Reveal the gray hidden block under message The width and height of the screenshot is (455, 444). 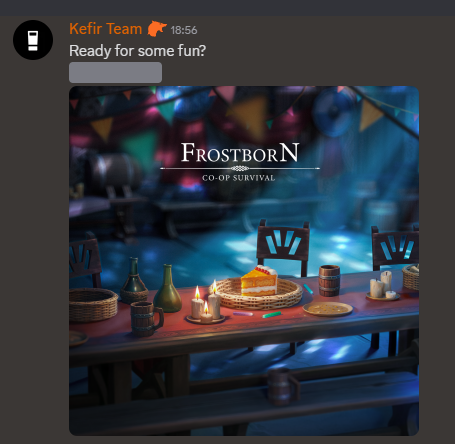coord(115,72)
